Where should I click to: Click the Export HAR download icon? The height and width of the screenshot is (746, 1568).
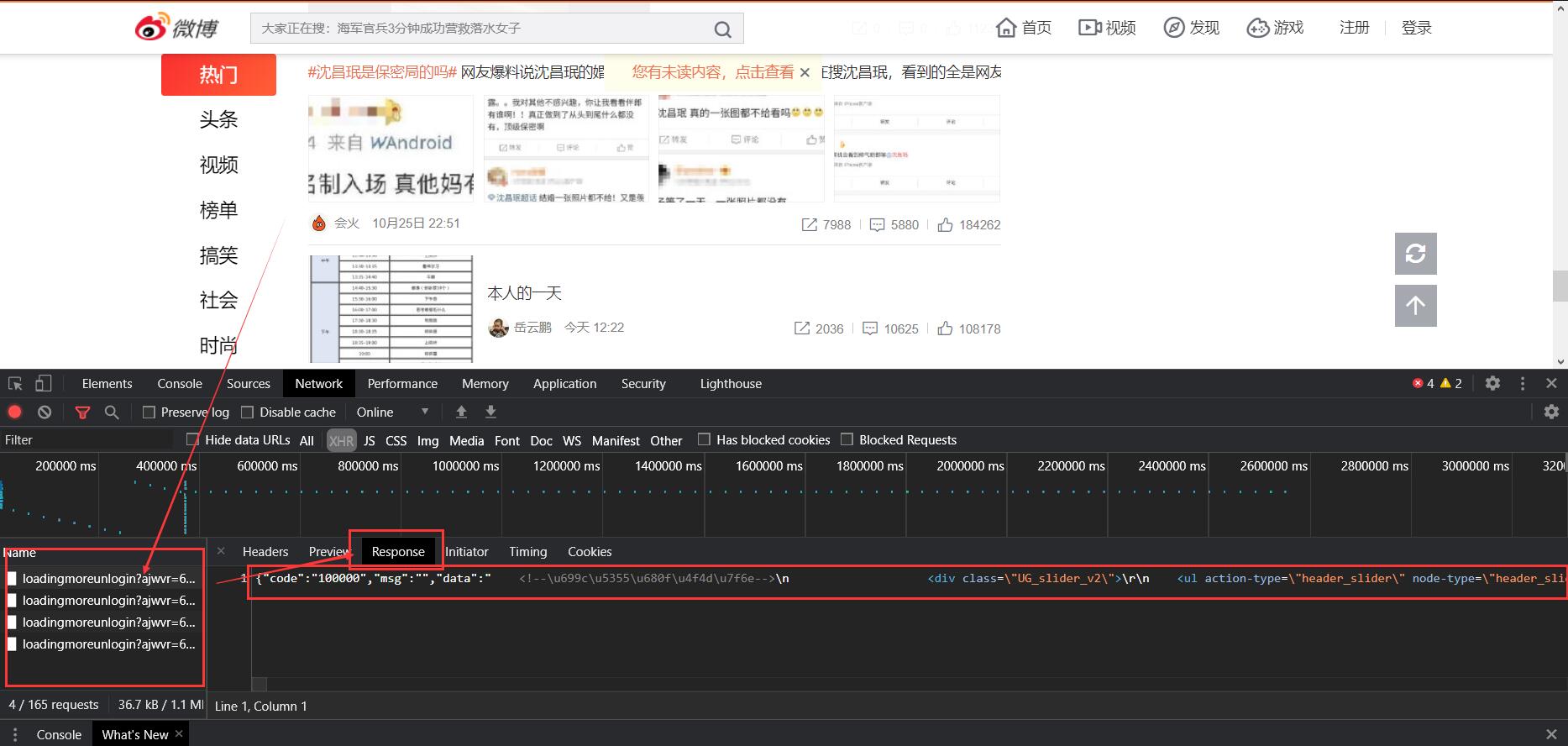coord(490,412)
